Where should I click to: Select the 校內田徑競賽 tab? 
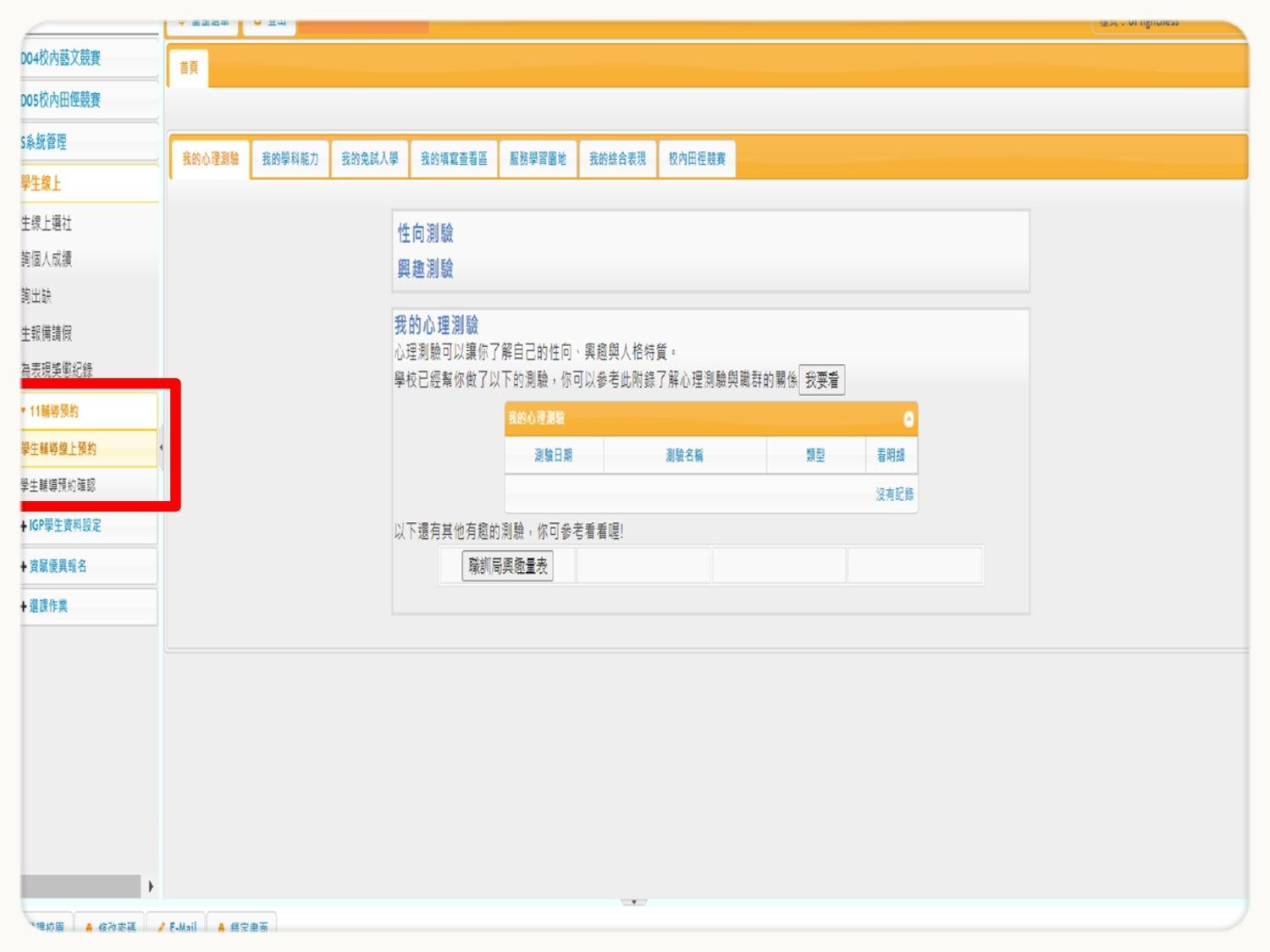697,159
